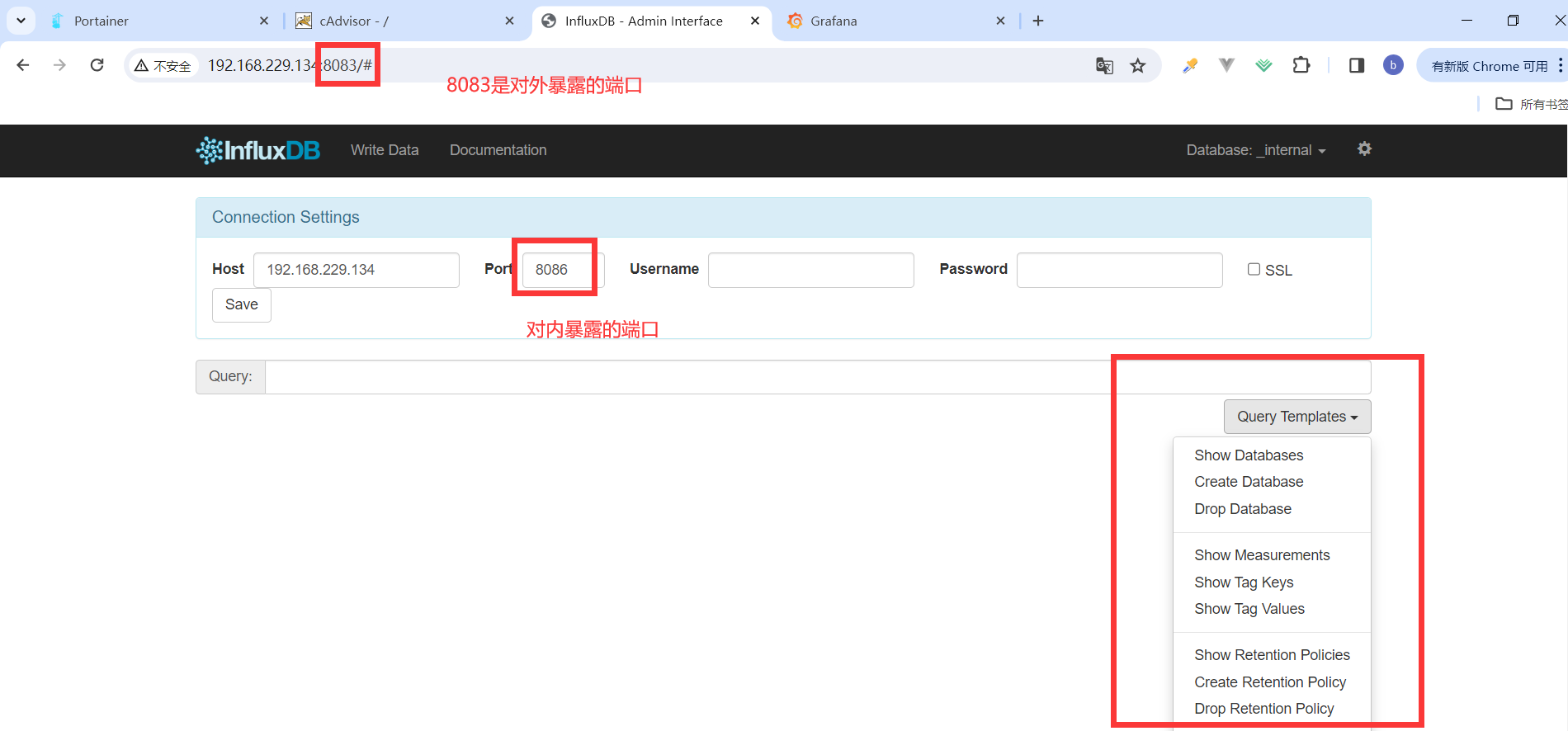Click the Vue devtools extension icon
1568x731 pixels.
(1226, 65)
